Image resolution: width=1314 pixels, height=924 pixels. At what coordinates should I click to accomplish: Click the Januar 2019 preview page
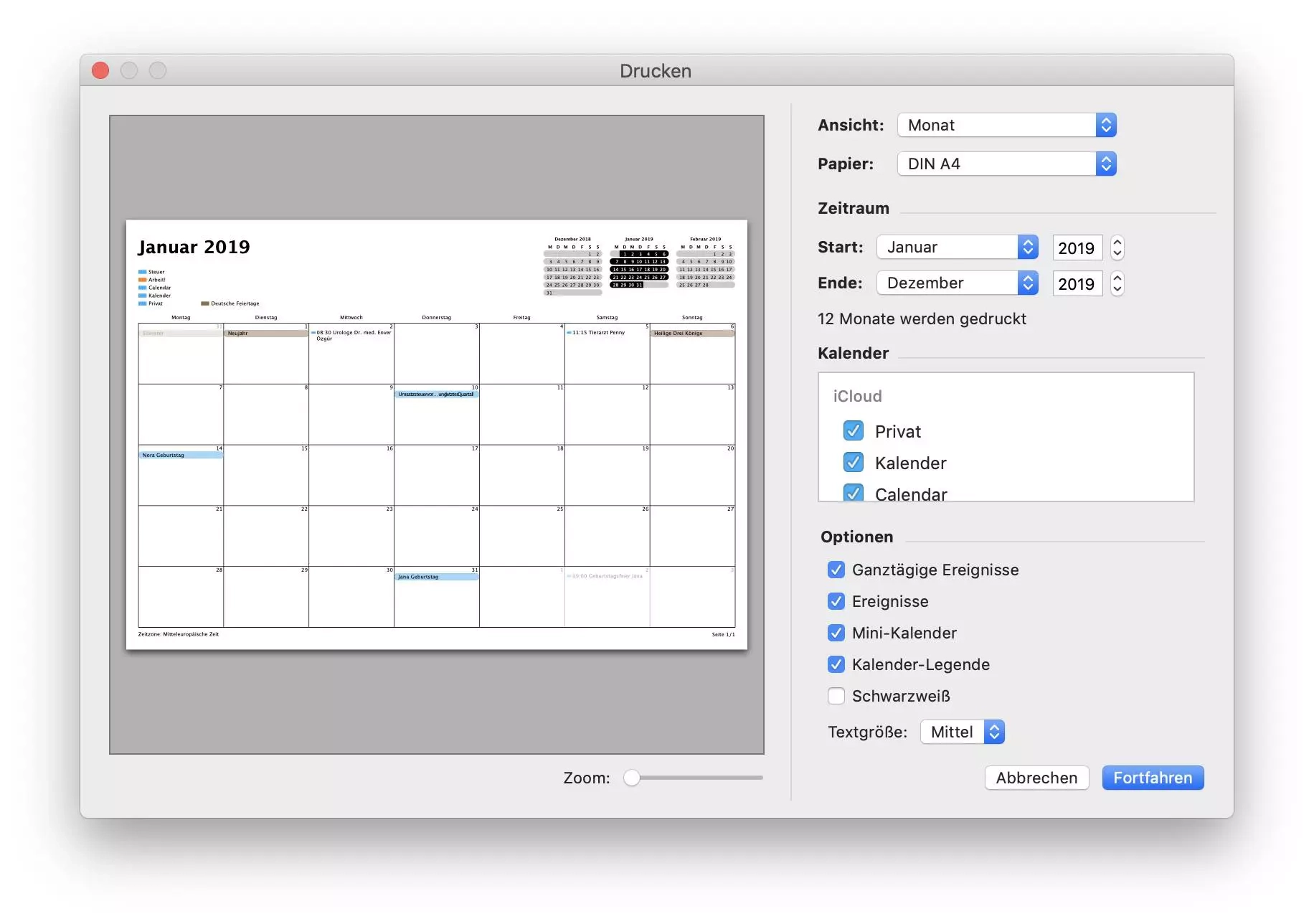(436, 435)
